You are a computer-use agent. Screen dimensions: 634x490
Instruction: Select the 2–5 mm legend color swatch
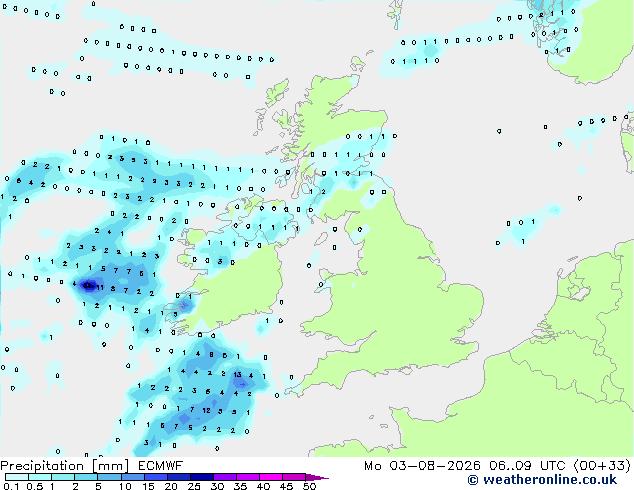tap(86, 477)
